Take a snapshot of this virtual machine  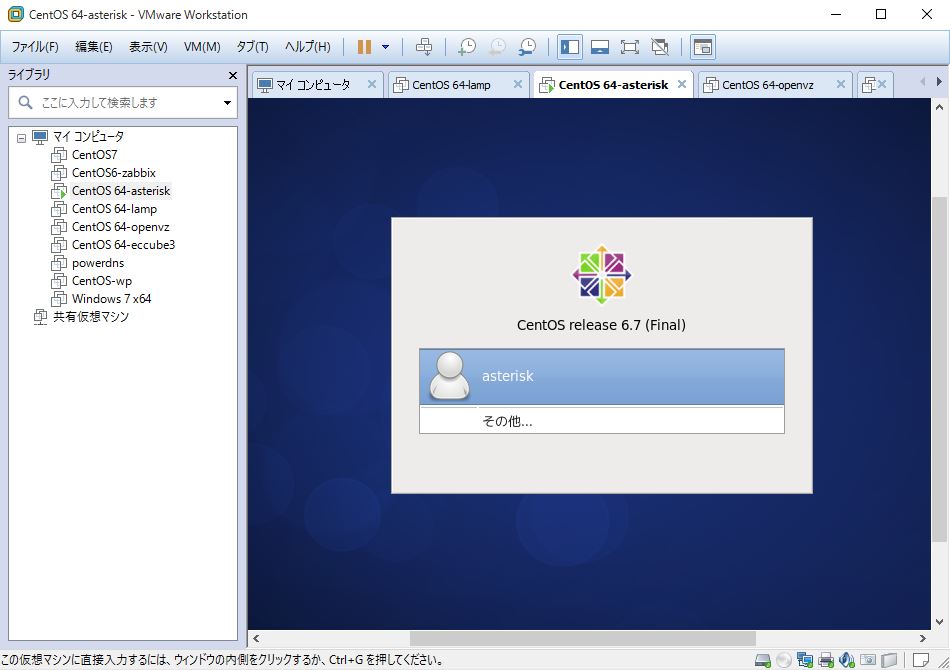point(467,47)
